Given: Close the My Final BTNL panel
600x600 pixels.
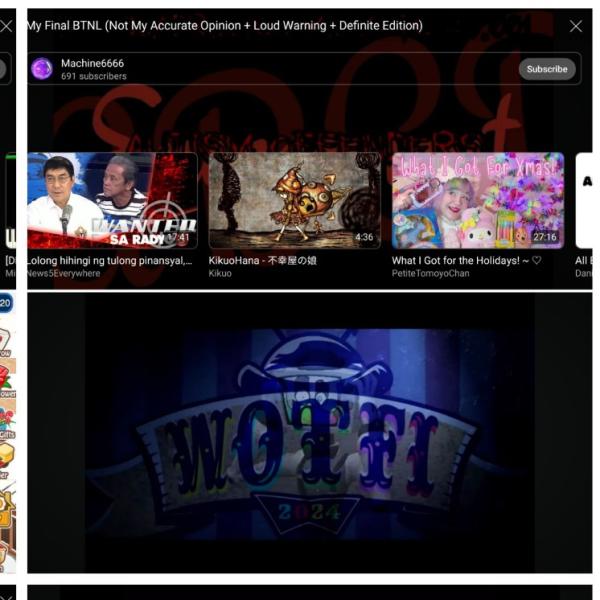Looking at the screenshot, I should (x=576, y=26).
